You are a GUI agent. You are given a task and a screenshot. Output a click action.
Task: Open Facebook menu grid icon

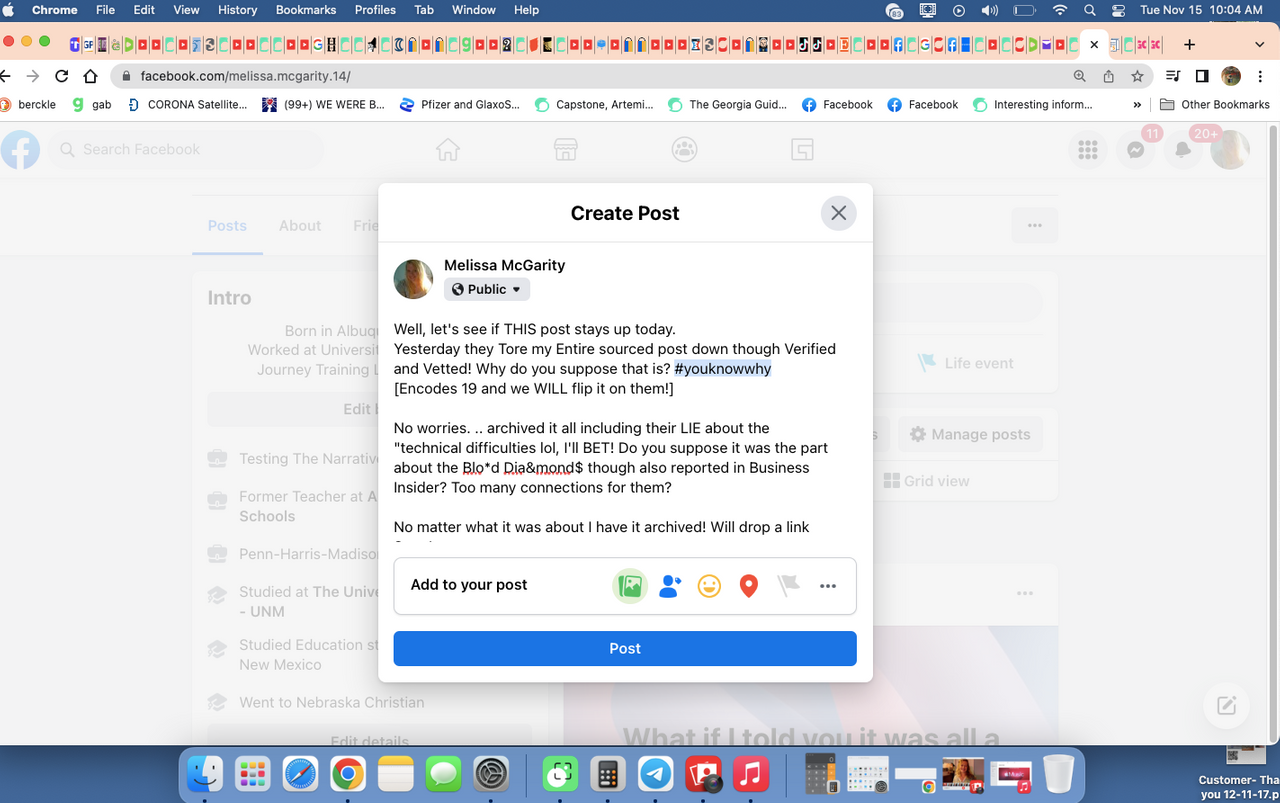coord(1088,150)
